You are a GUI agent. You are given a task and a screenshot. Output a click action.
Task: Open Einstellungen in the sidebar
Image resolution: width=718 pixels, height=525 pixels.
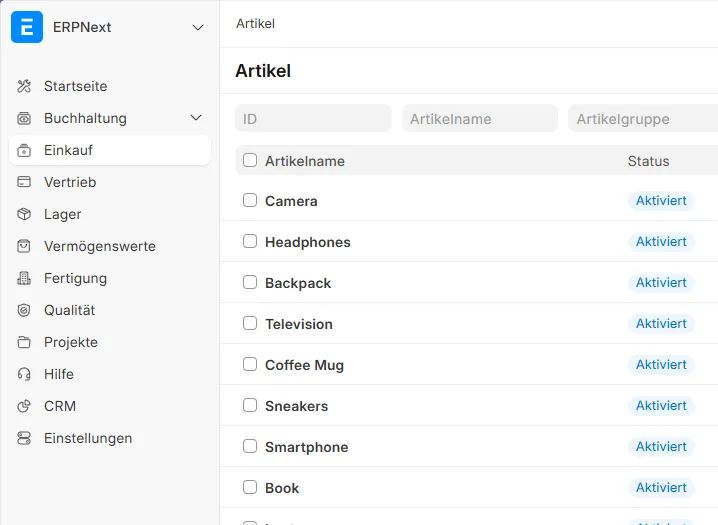(x=88, y=439)
